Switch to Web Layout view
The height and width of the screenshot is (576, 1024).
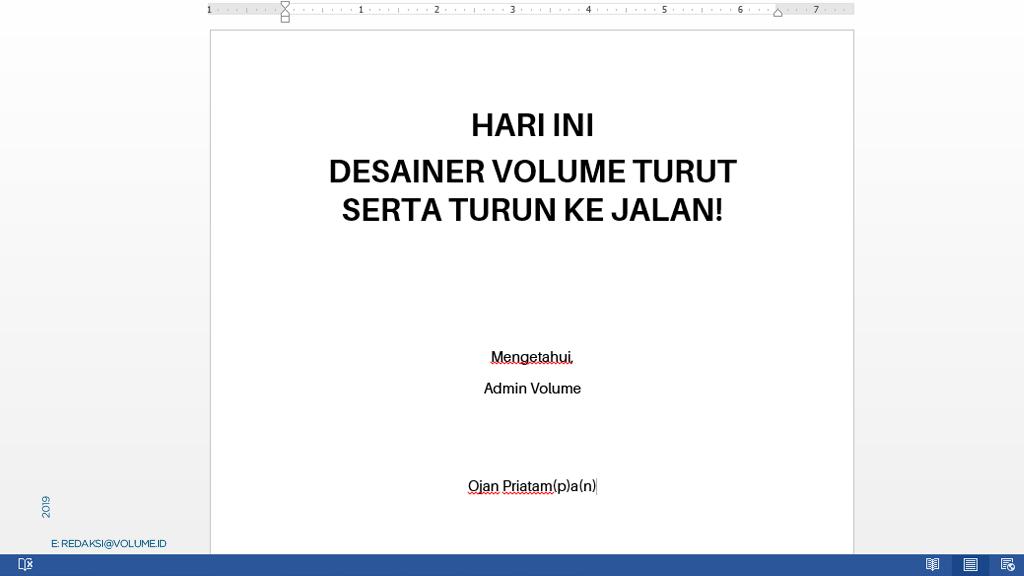point(1008,563)
